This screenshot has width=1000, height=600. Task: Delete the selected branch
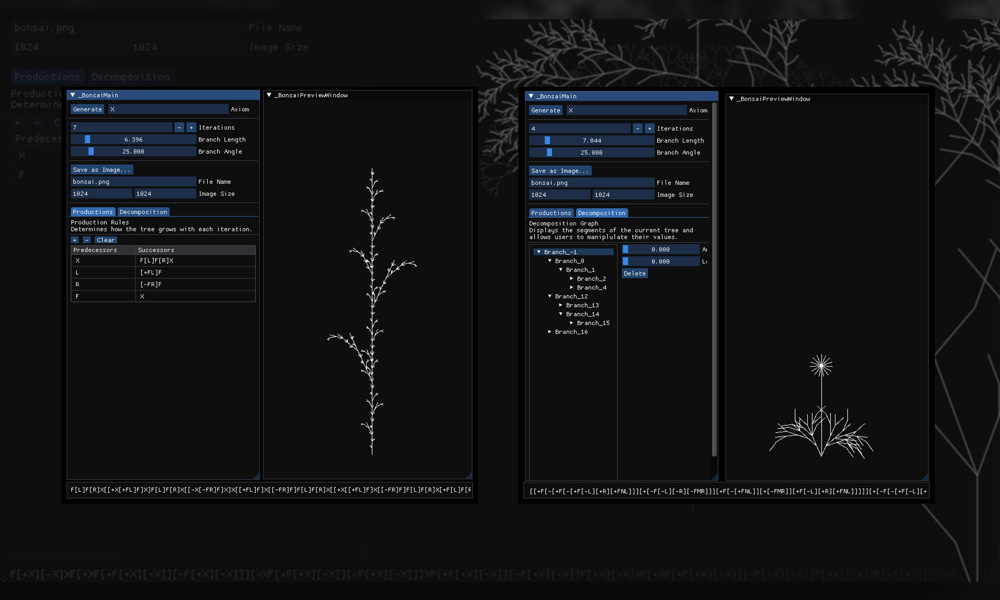coord(635,273)
